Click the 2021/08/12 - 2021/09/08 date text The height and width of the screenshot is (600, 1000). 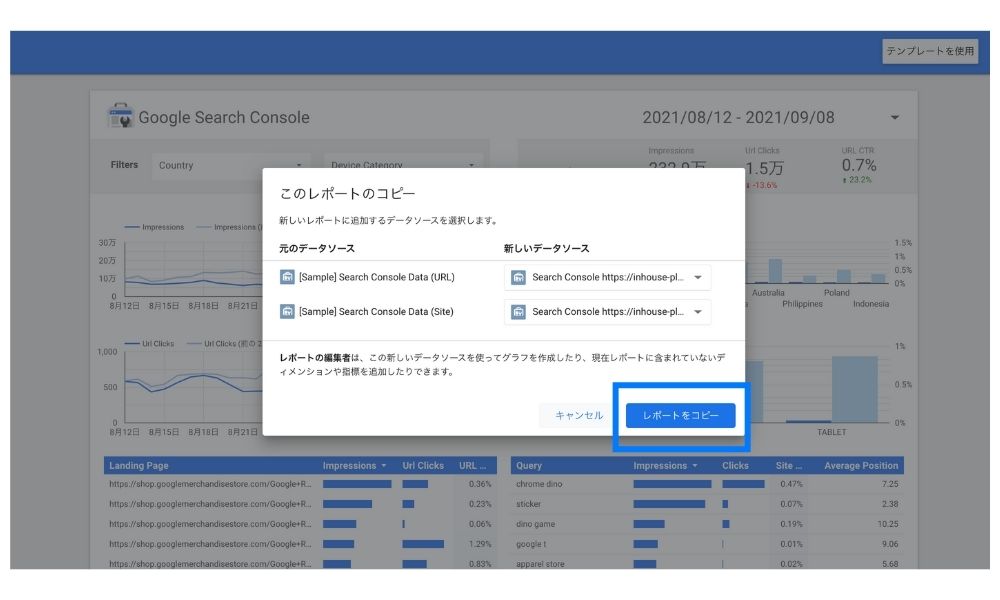point(738,117)
